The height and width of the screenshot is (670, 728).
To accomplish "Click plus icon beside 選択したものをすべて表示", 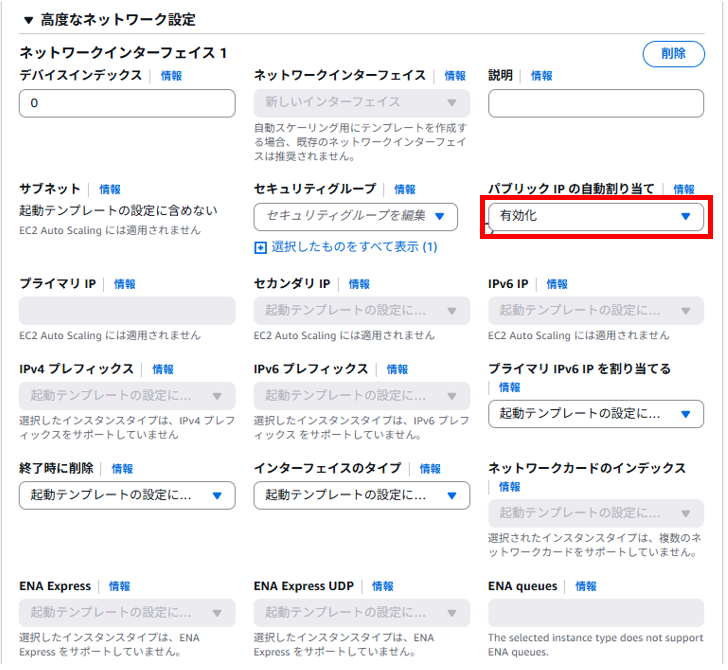I will (x=260, y=247).
